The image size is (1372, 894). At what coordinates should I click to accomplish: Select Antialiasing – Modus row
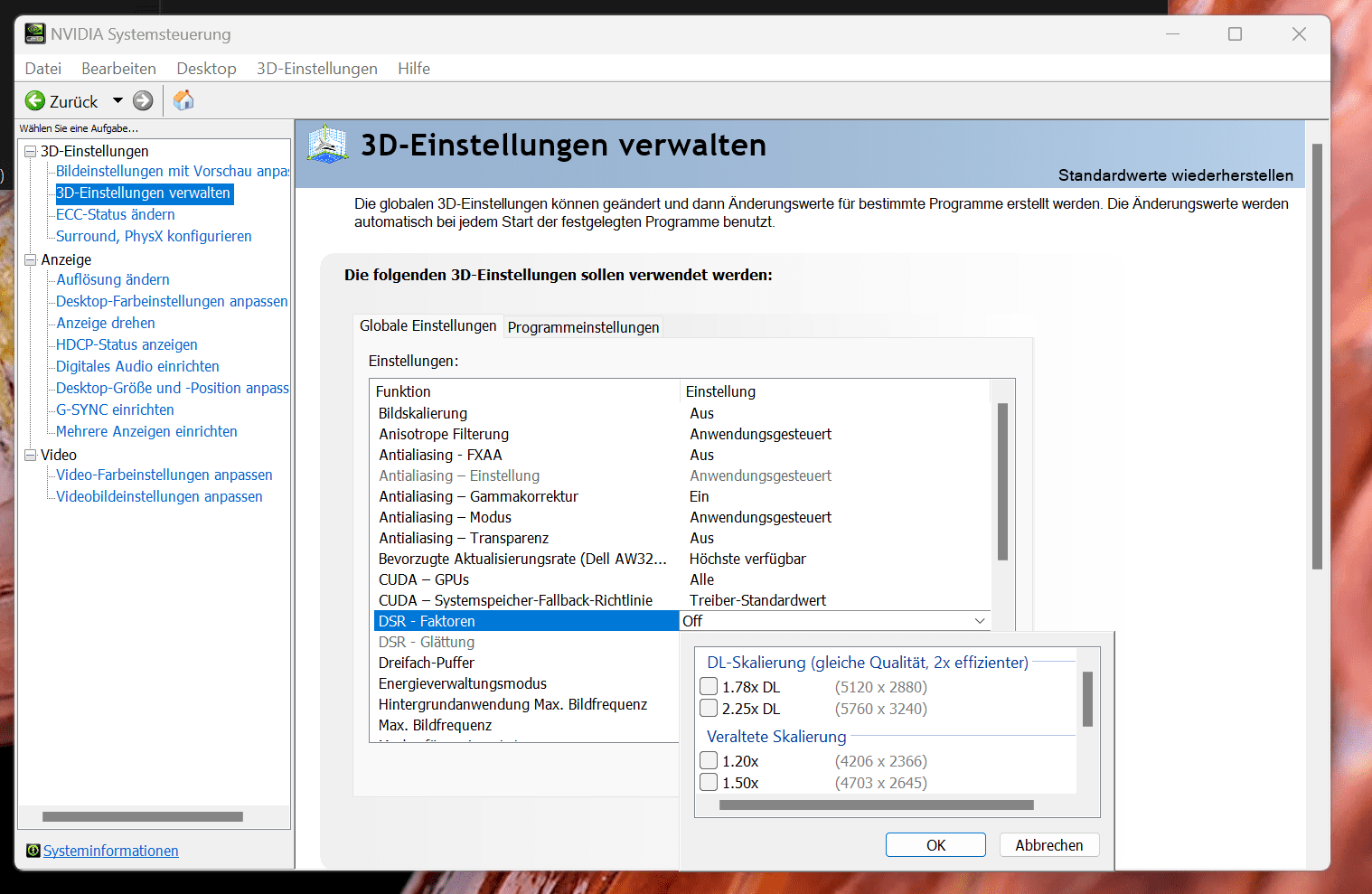682,517
